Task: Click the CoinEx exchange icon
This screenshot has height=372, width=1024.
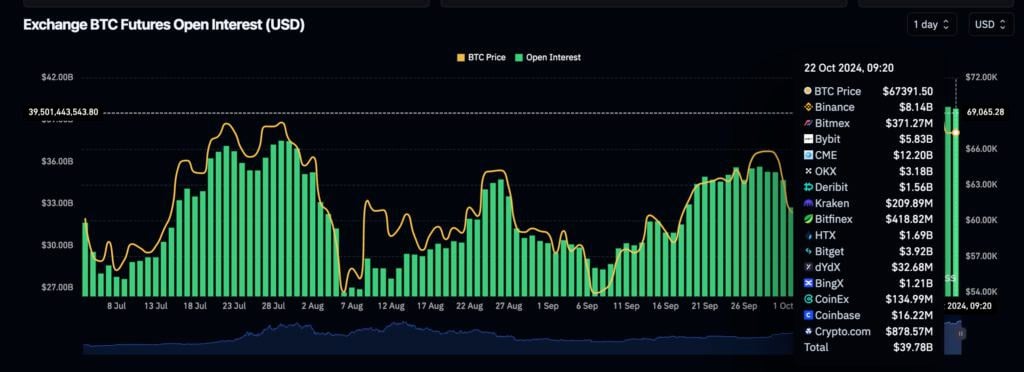Action: [x=808, y=300]
